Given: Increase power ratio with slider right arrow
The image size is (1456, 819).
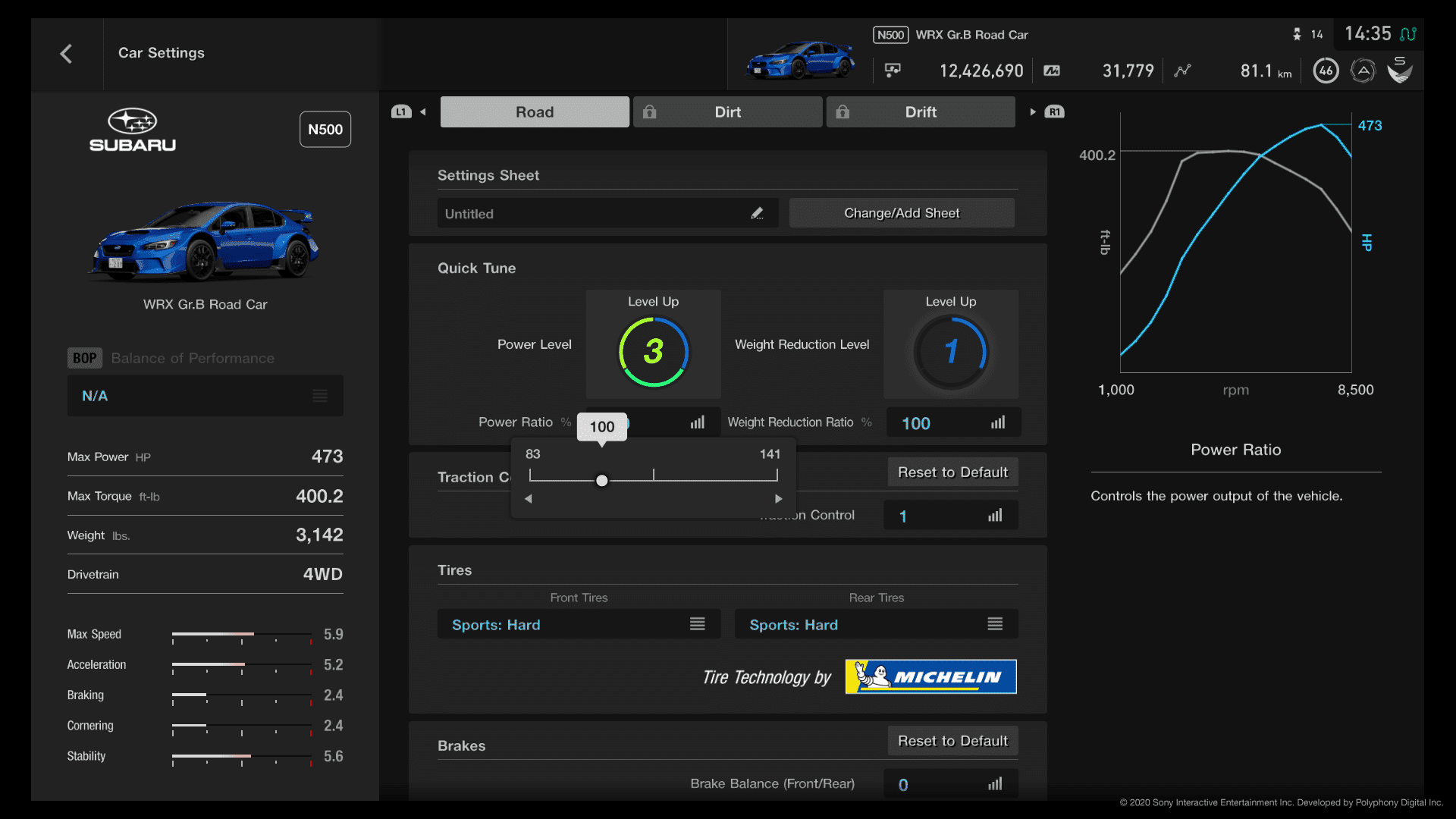Looking at the screenshot, I should pyautogui.click(x=778, y=499).
